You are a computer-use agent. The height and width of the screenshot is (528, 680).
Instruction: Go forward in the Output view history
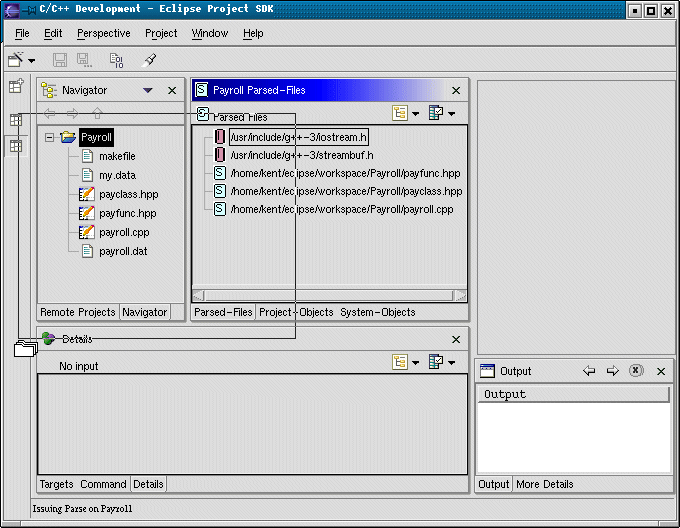tap(613, 371)
